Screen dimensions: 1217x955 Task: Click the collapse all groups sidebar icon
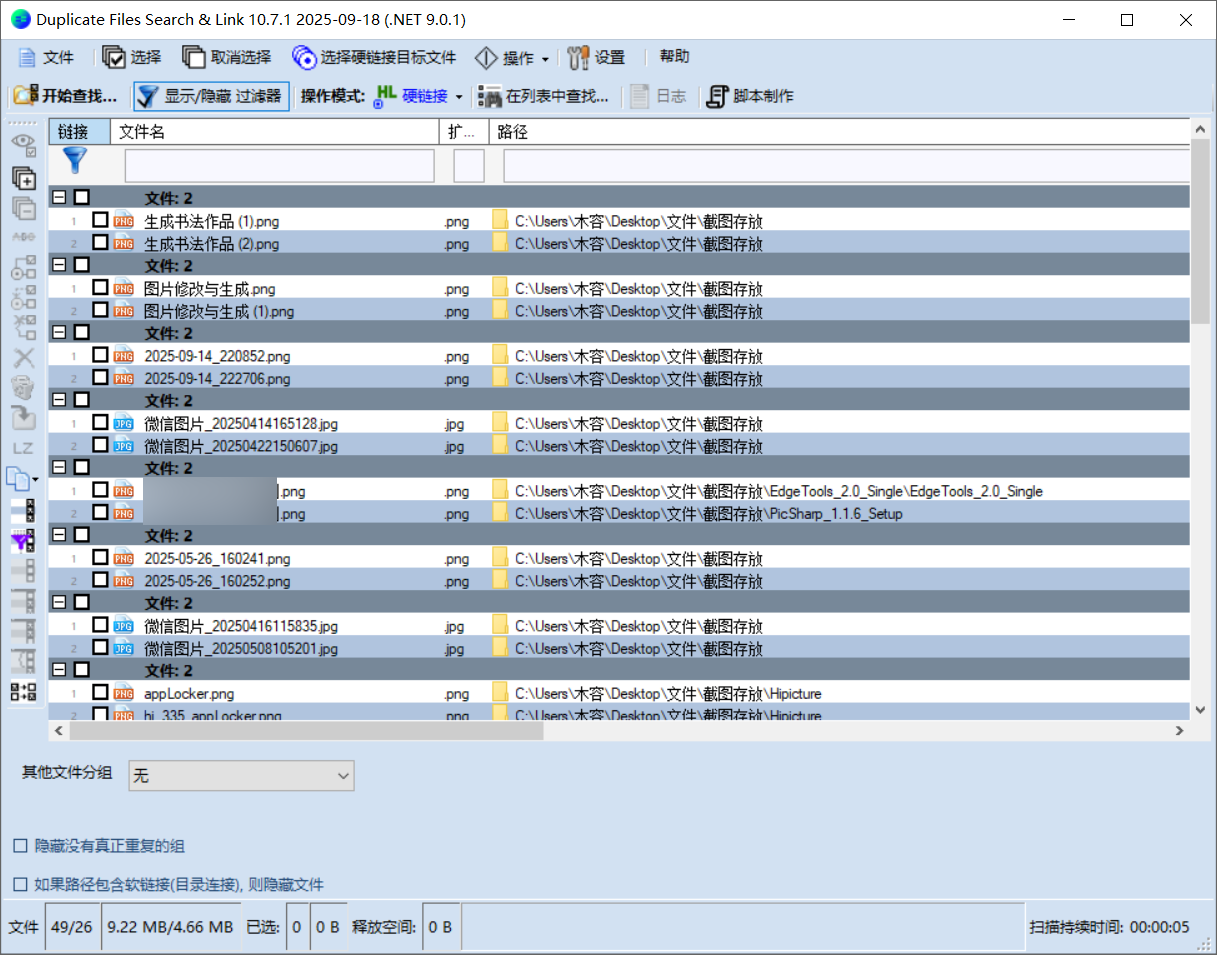pos(23,208)
